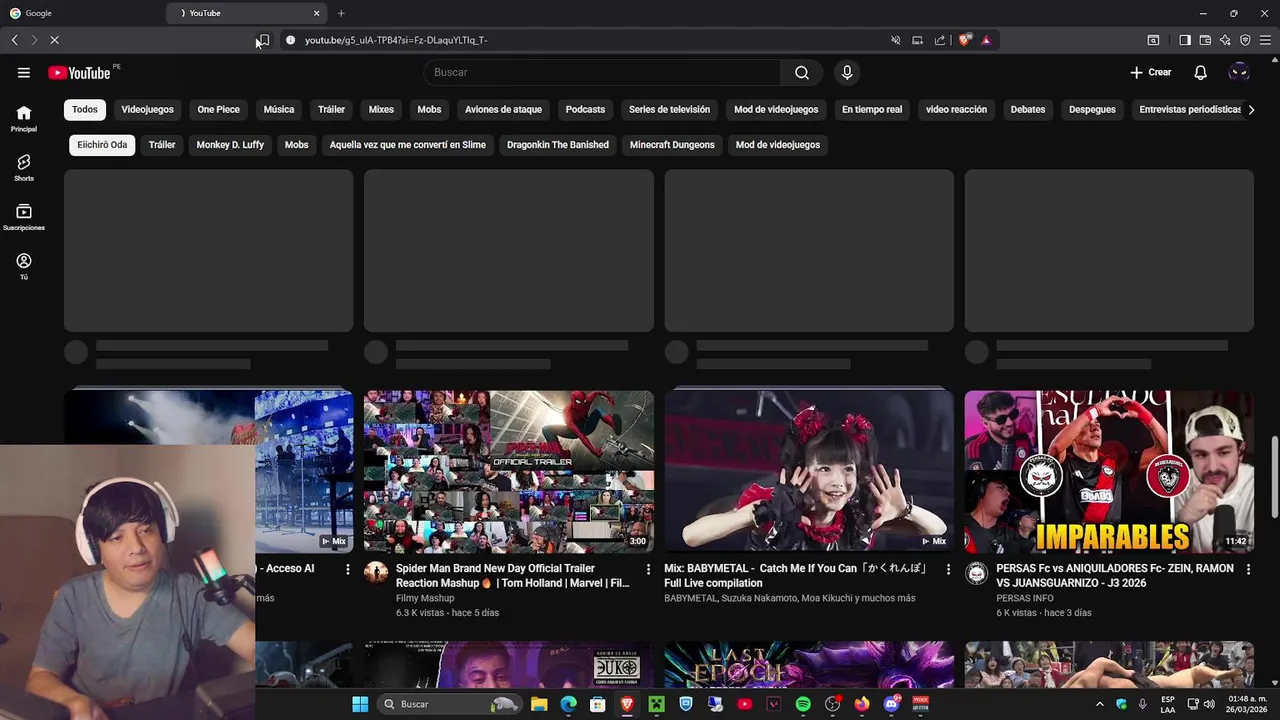This screenshot has height=720, width=1280.
Task: Open the Filmy Mashup channel link
Action: coord(425,598)
